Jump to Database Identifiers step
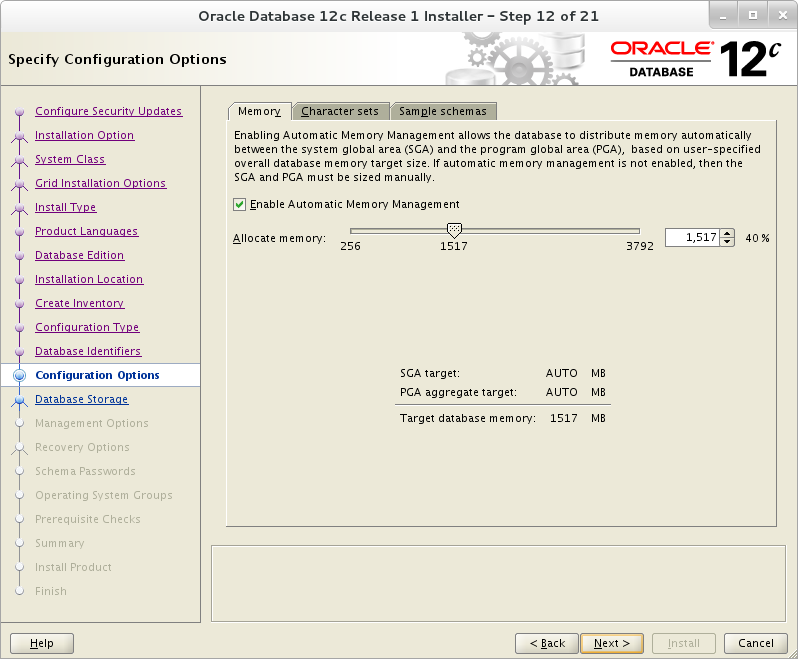The width and height of the screenshot is (798, 659). click(x=88, y=351)
